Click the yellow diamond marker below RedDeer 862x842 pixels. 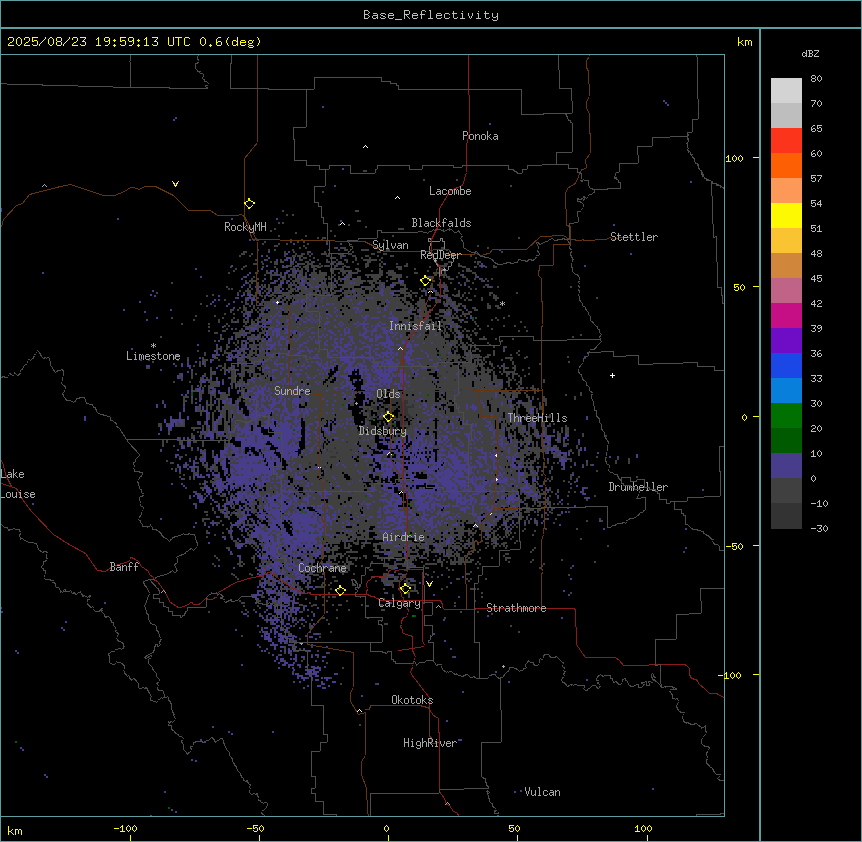click(426, 281)
